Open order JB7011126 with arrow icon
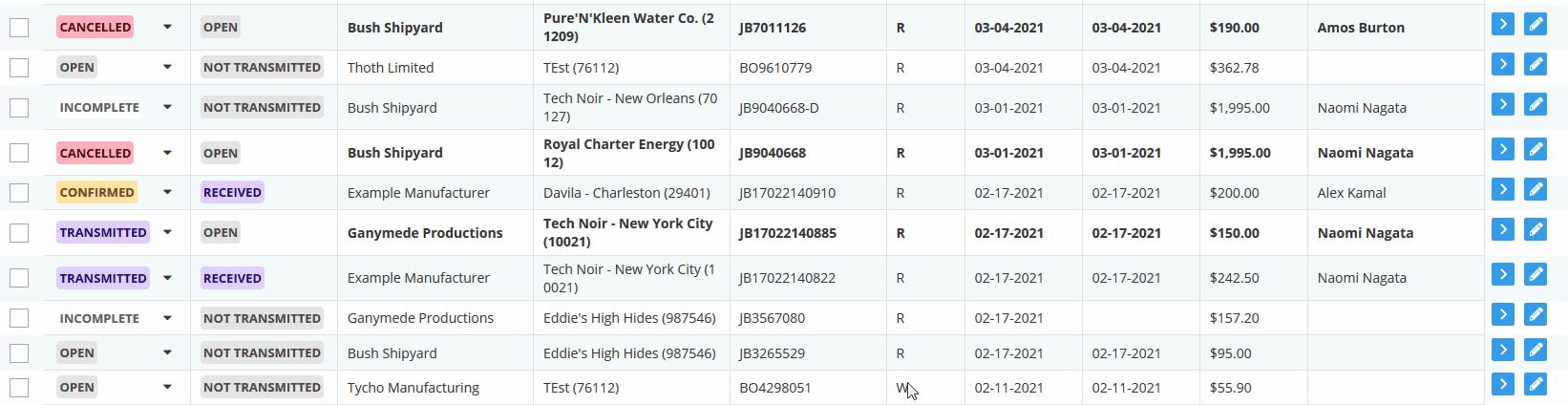 click(1502, 24)
